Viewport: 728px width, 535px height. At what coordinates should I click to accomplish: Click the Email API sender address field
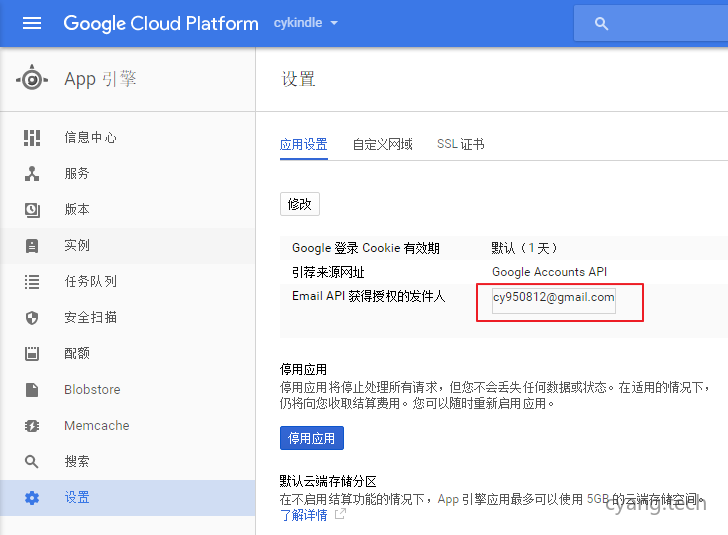point(553,298)
